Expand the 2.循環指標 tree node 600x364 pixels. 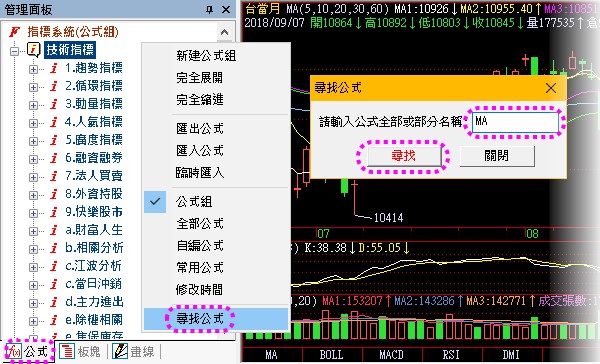coord(33,87)
